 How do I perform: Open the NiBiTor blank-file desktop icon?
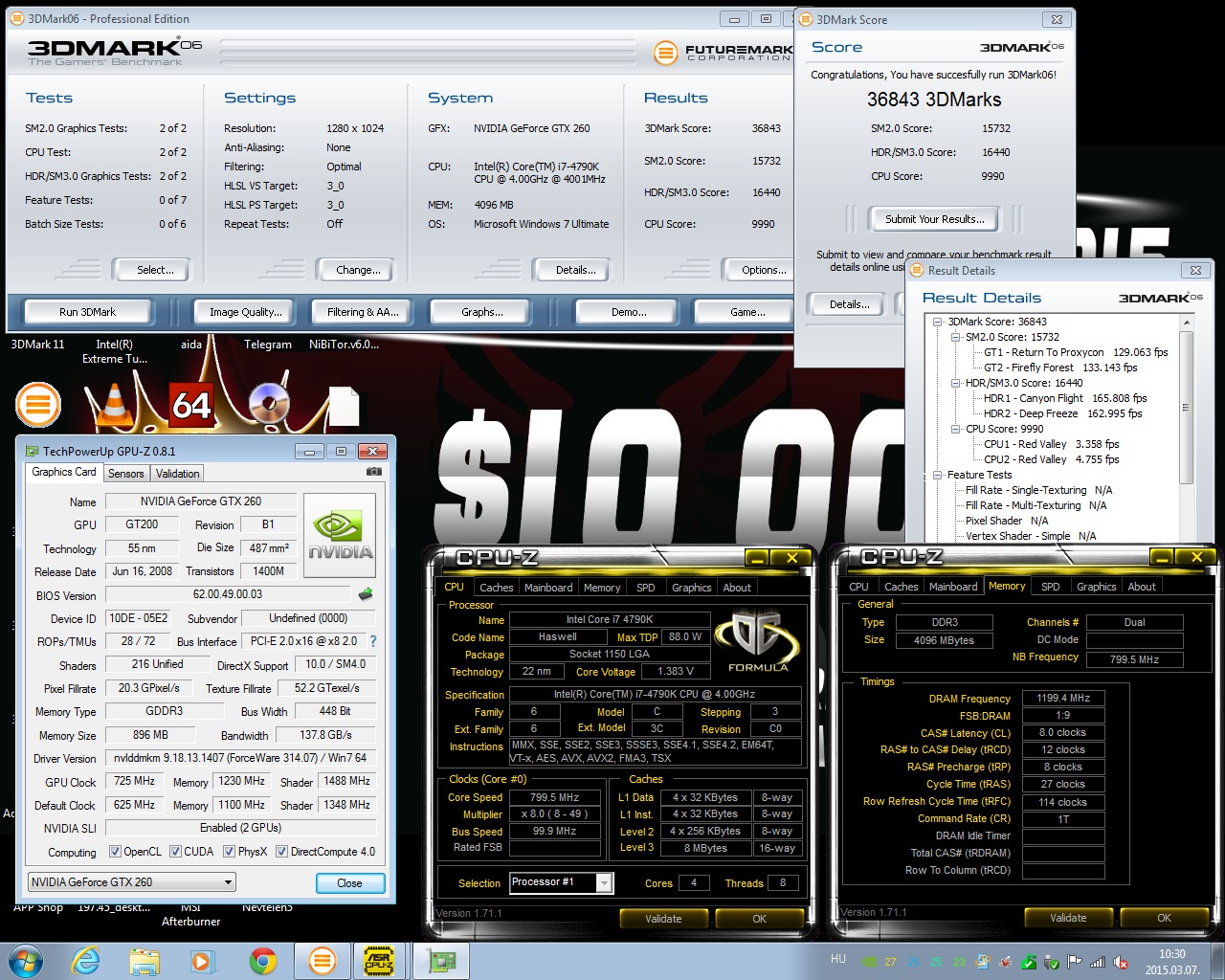click(344, 405)
